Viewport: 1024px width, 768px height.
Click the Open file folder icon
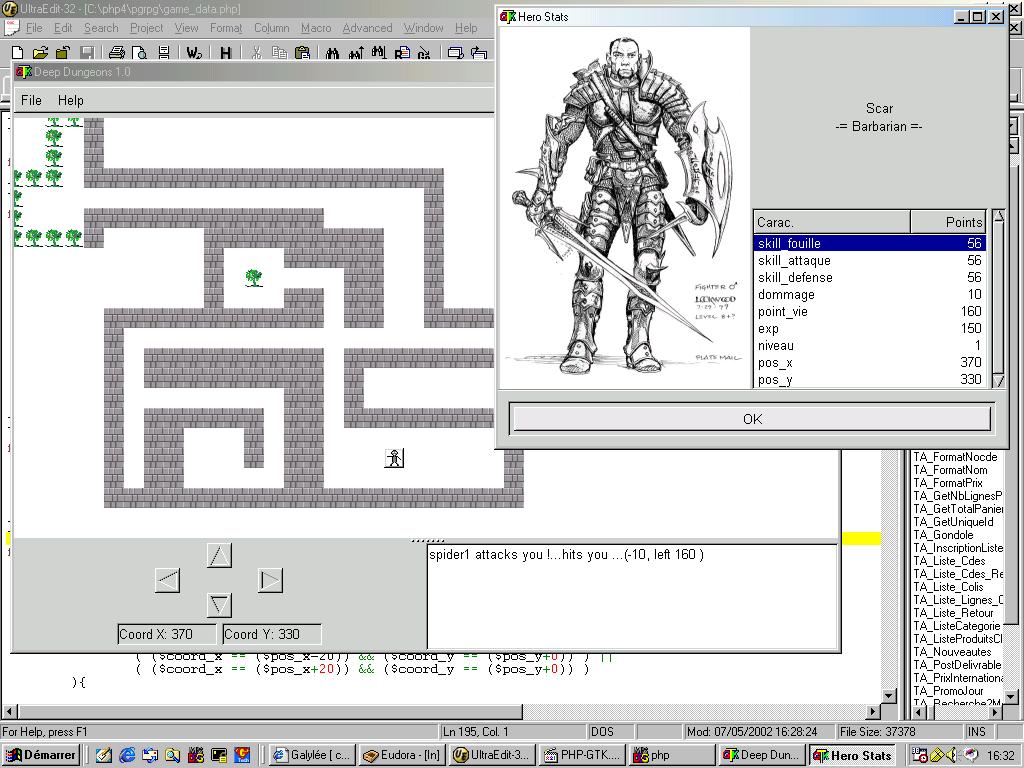pos(40,53)
